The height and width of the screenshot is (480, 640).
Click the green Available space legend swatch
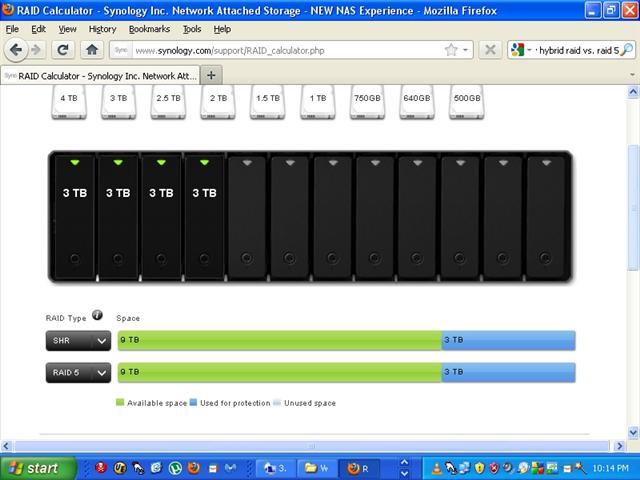120,402
